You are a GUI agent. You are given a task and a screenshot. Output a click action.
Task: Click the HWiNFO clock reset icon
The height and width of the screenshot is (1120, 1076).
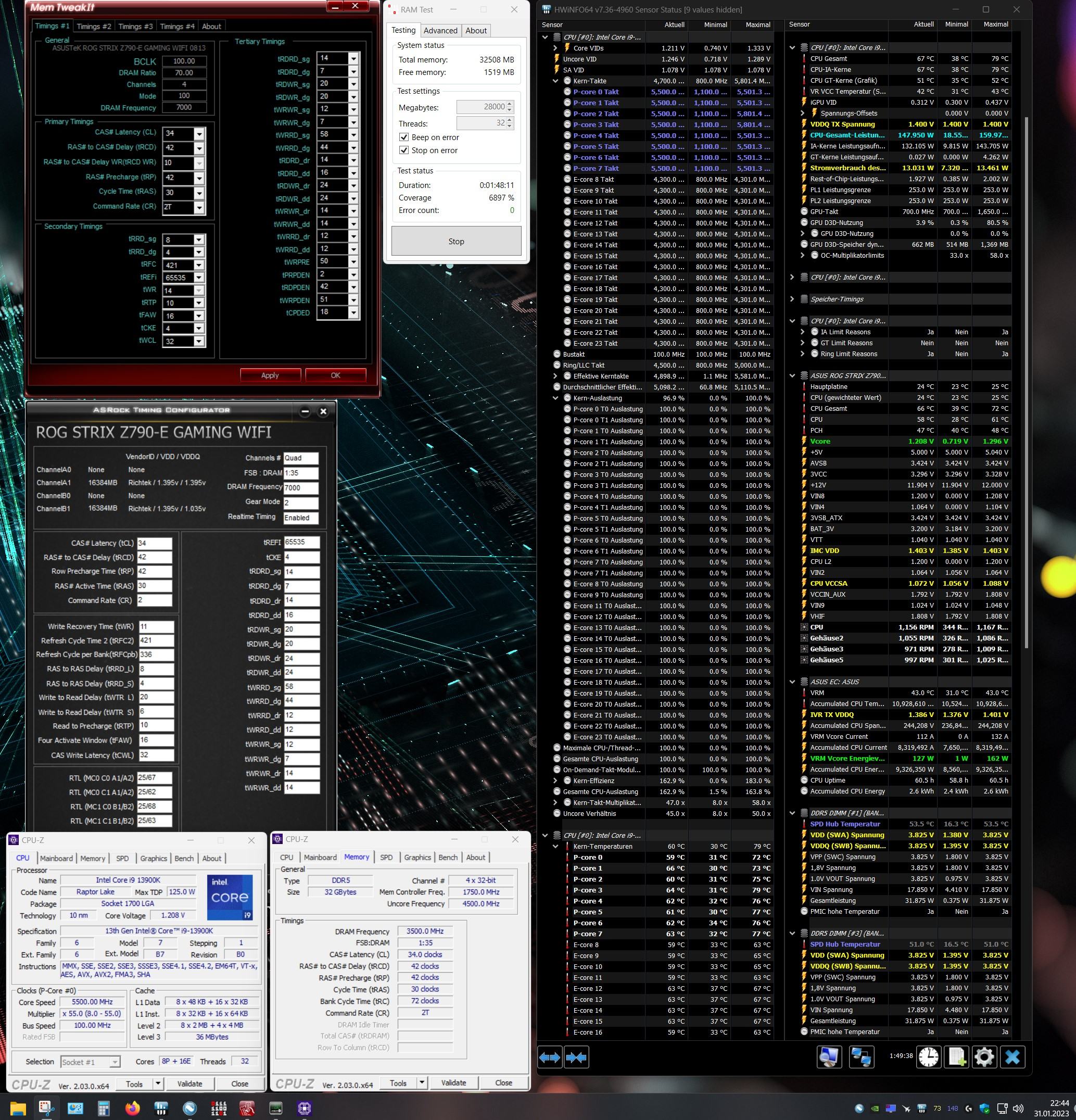(x=929, y=1057)
